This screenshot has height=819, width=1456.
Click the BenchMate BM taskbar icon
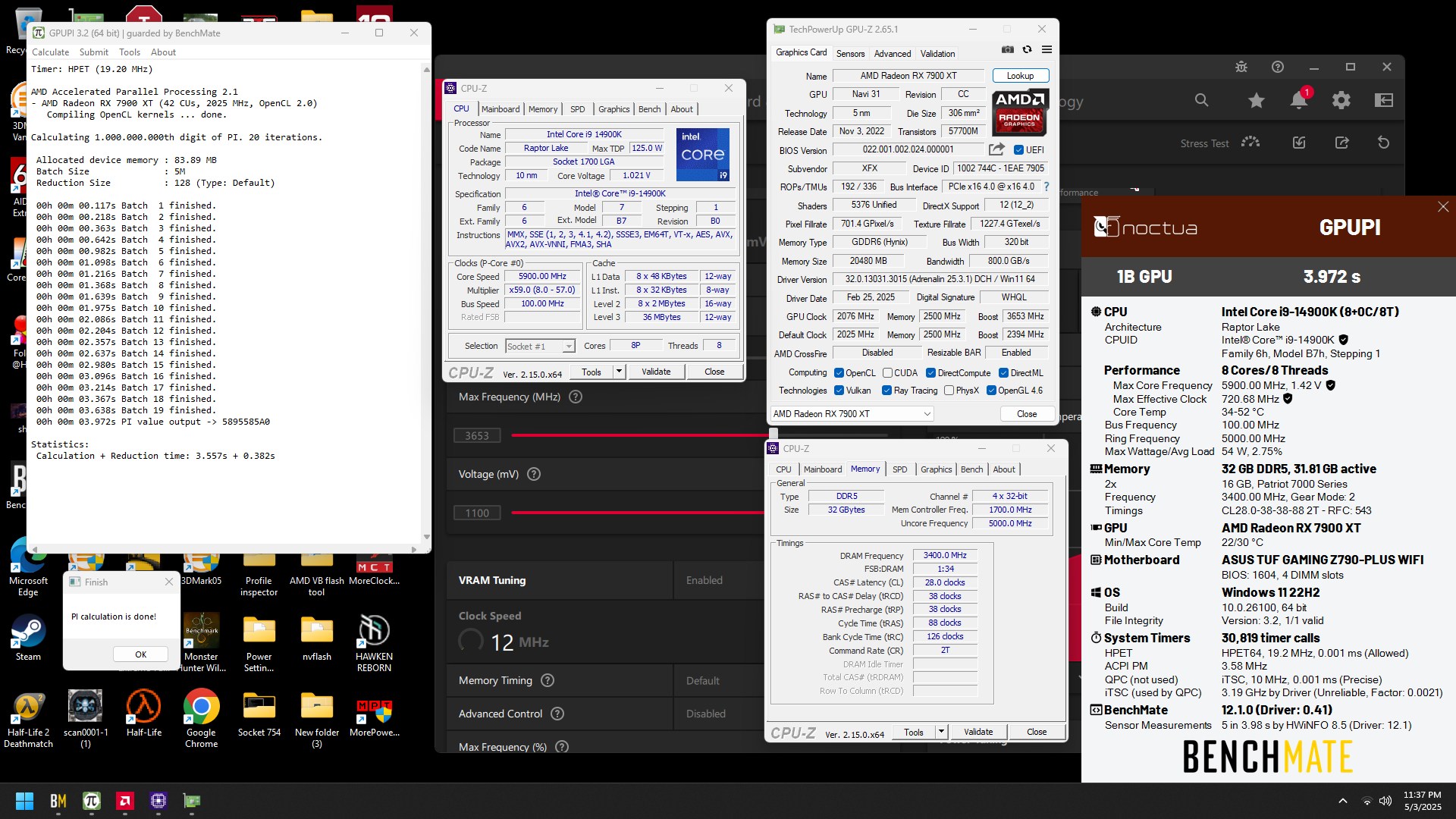click(x=58, y=801)
